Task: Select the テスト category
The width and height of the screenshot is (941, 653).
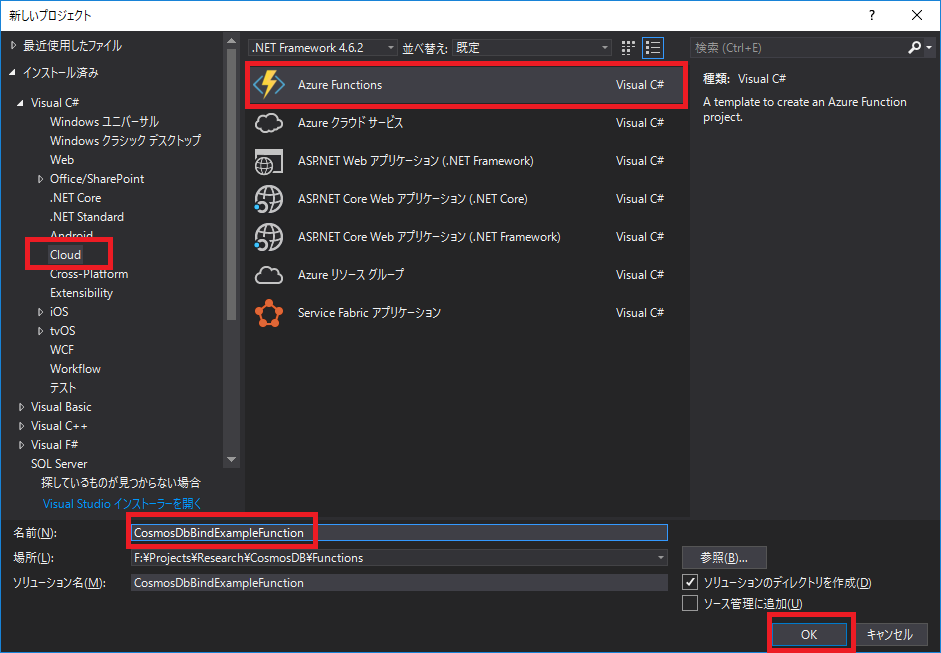Action: (63, 388)
